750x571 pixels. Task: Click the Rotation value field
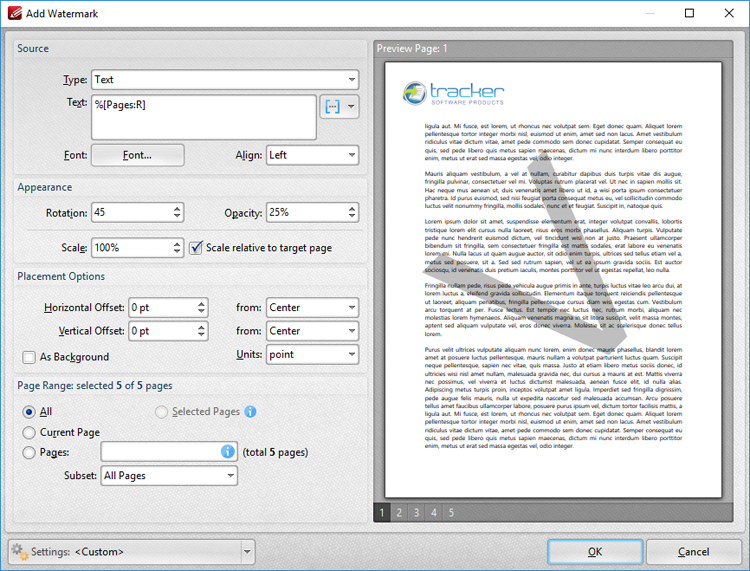pyautogui.click(x=131, y=212)
